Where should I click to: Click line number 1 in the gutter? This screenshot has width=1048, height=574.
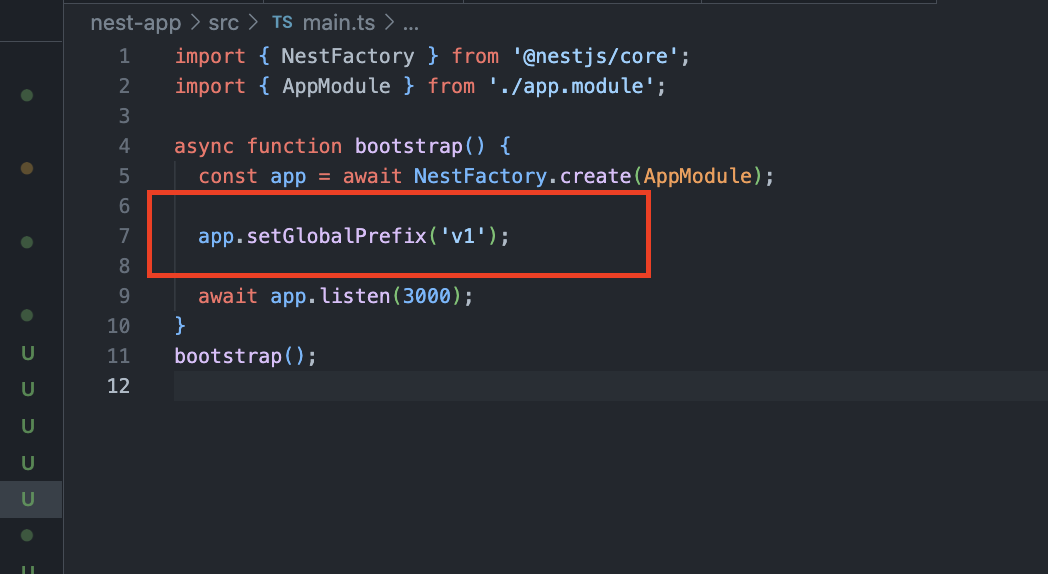(x=124, y=56)
